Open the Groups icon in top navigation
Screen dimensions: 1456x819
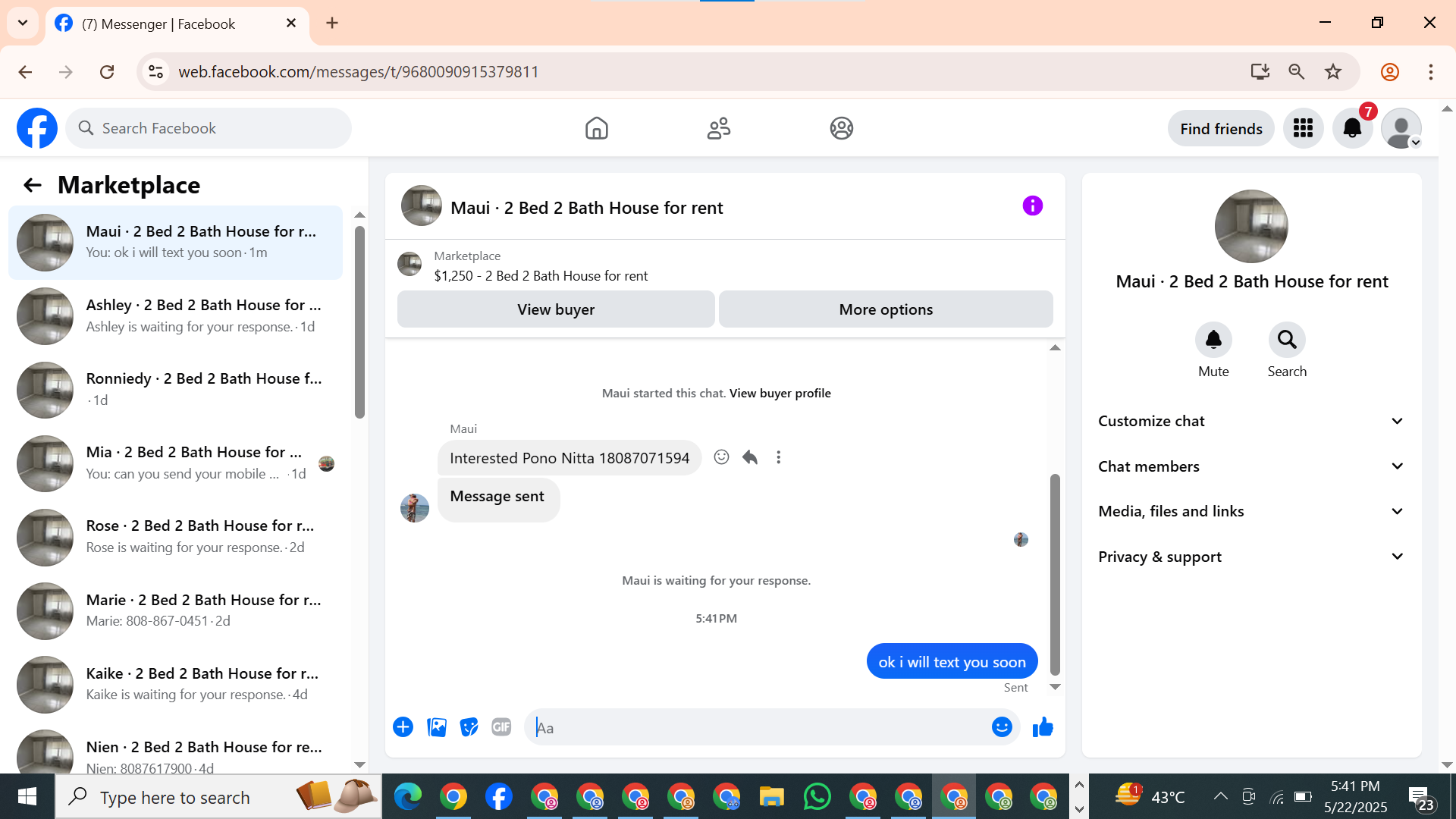point(841,128)
